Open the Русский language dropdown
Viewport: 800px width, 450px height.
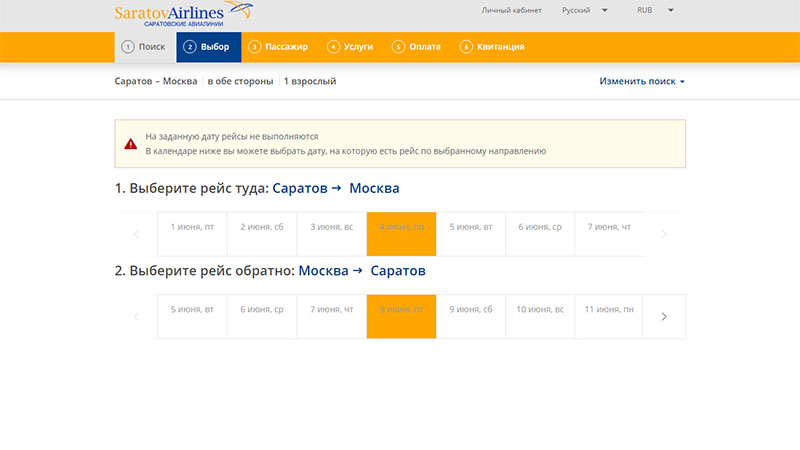click(584, 10)
